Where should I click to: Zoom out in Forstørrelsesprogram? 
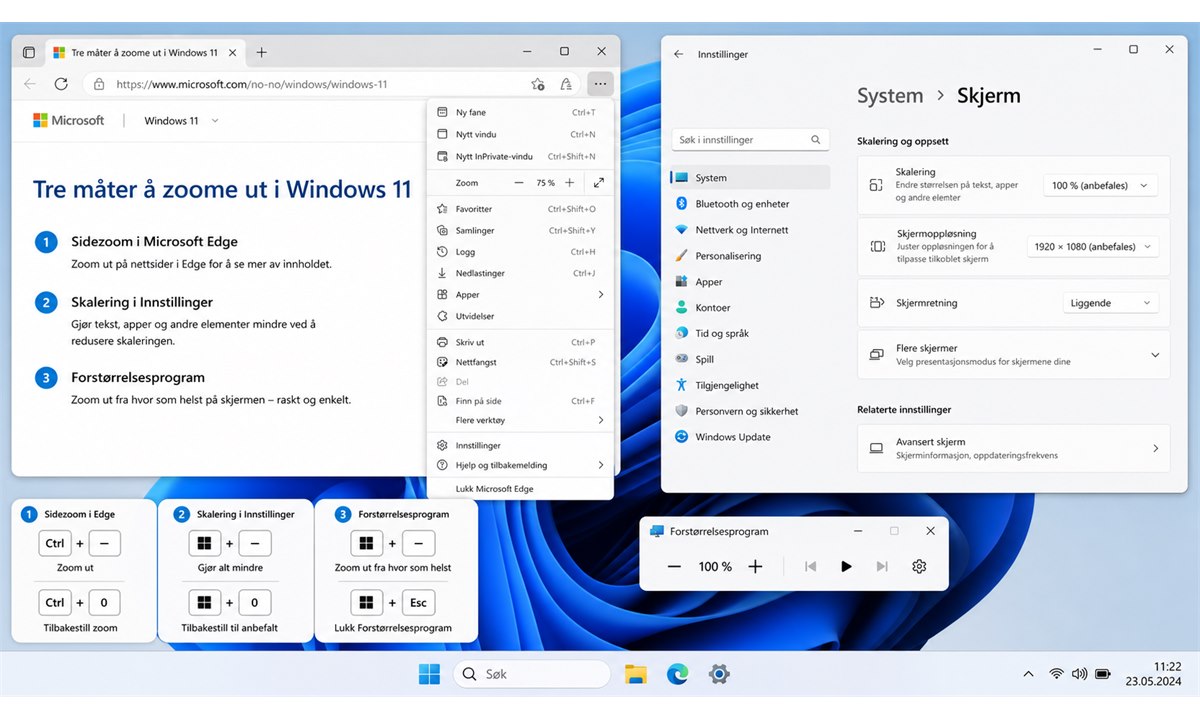(x=674, y=567)
